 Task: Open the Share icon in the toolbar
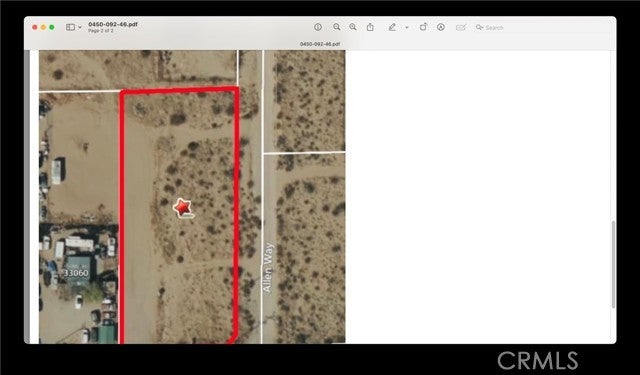click(x=370, y=27)
